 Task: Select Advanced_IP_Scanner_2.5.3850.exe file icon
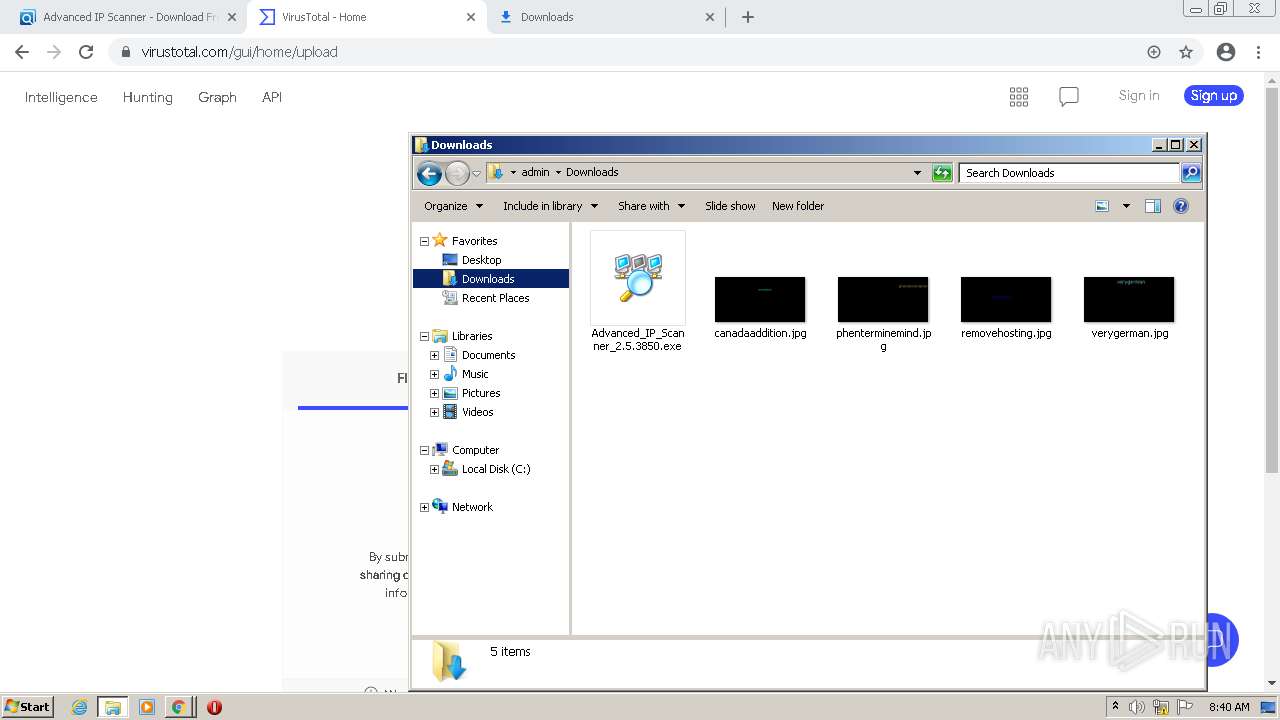[638, 277]
